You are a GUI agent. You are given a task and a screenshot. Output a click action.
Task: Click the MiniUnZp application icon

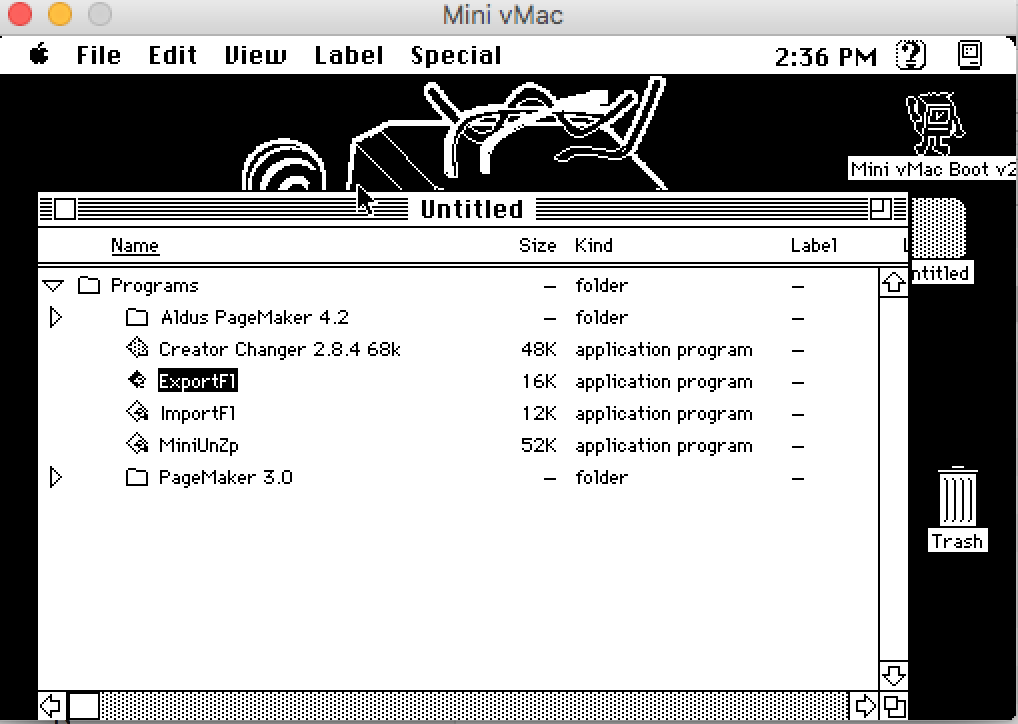click(137, 445)
